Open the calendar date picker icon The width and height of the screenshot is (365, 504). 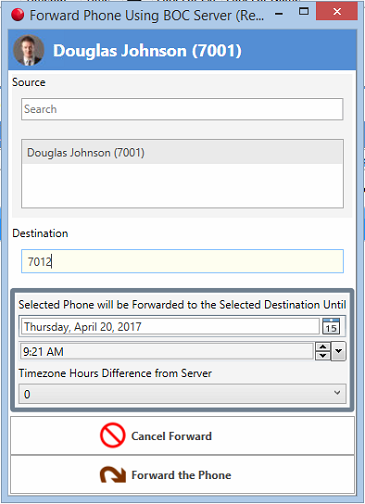[331, 326]
